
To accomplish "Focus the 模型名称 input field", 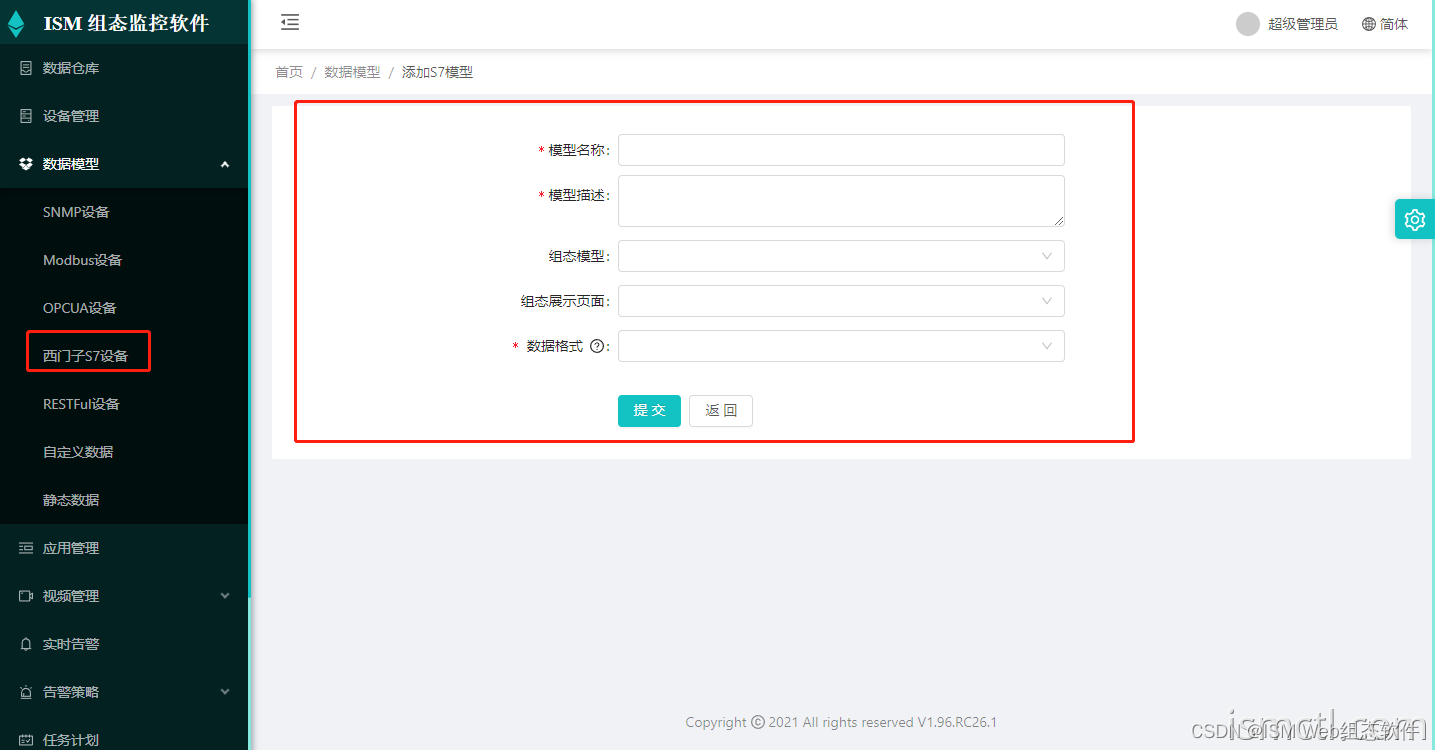I will click(x=841, y=150).
